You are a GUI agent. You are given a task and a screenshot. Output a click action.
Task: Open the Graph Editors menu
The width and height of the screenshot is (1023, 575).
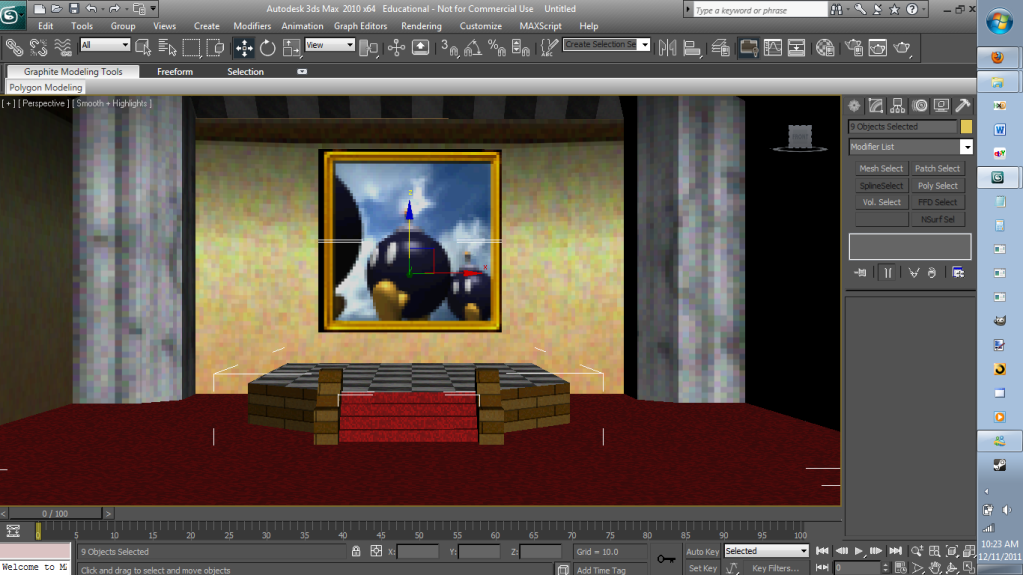click(x=360, y=26)
